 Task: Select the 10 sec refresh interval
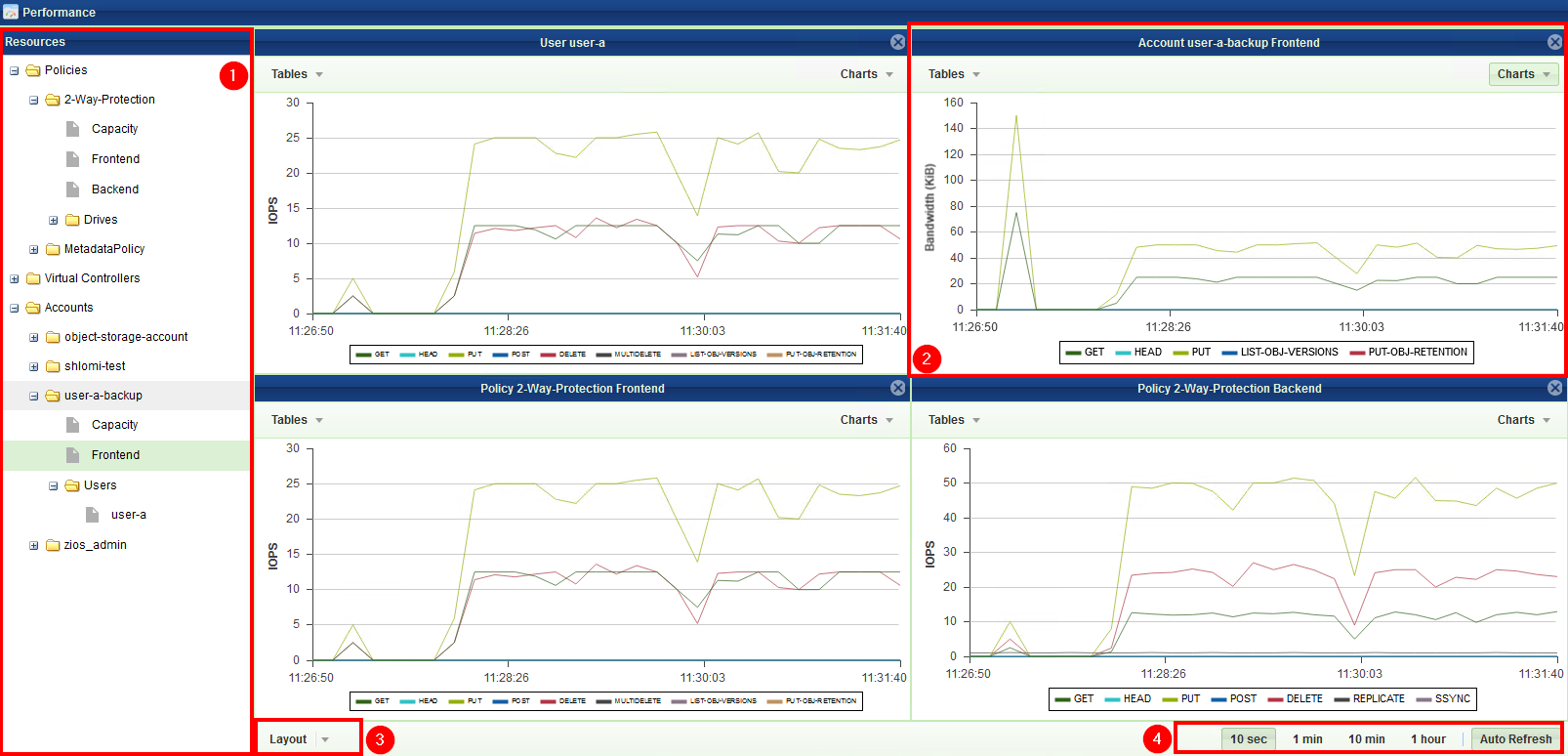(1248, 739)
